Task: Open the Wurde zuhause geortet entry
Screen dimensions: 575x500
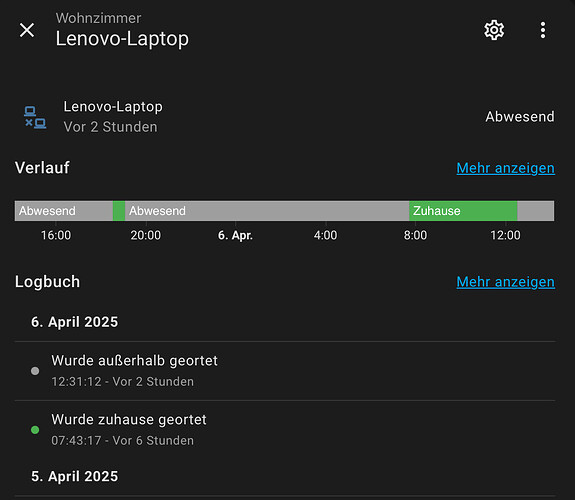Action: pyautogui.click(x=285, y=430)
